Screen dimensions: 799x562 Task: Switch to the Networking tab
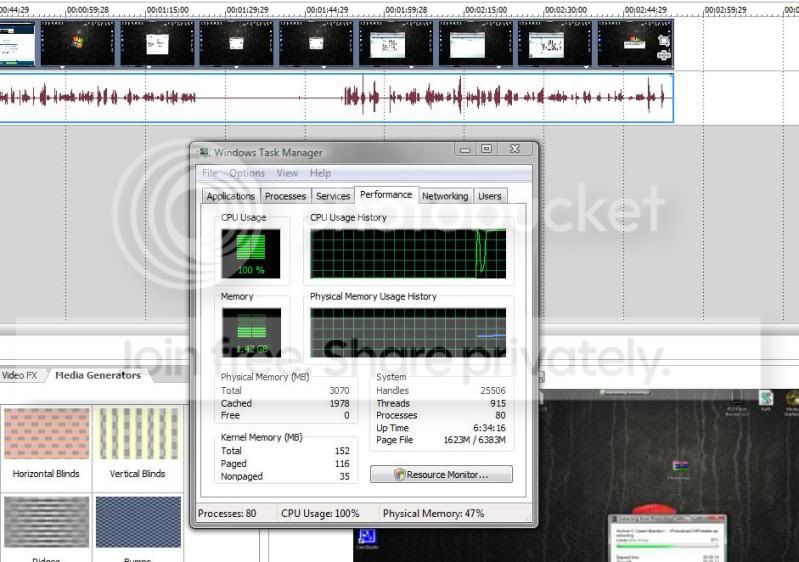pyautogui.click(x=445, y=196)
